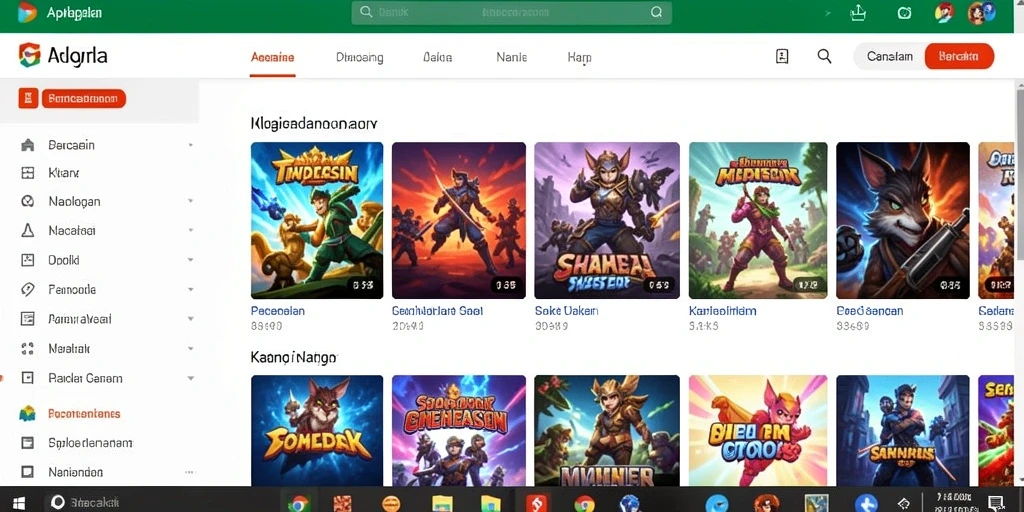Image resolution: width=1024 pixels, height=512 pixels.
Task: Expand the Nealrak sidebar arrow
Action: 191,349
